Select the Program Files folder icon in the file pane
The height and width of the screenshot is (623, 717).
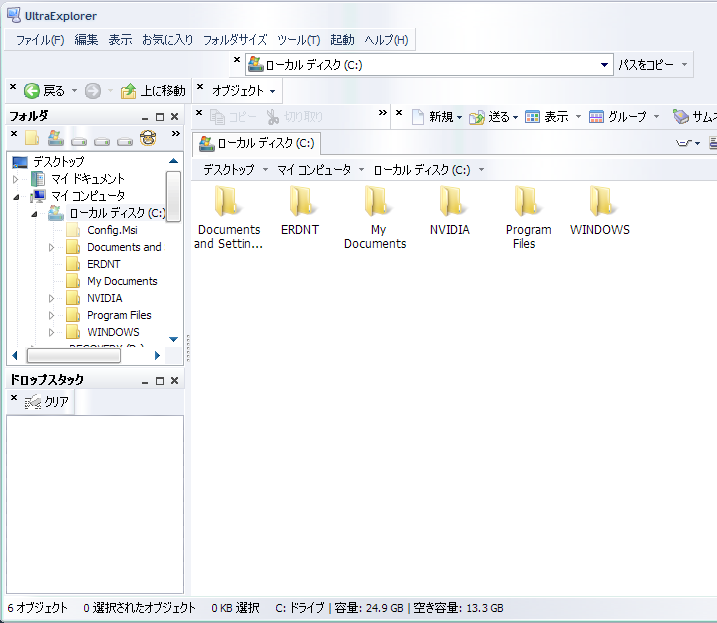[x=526, y=201]
